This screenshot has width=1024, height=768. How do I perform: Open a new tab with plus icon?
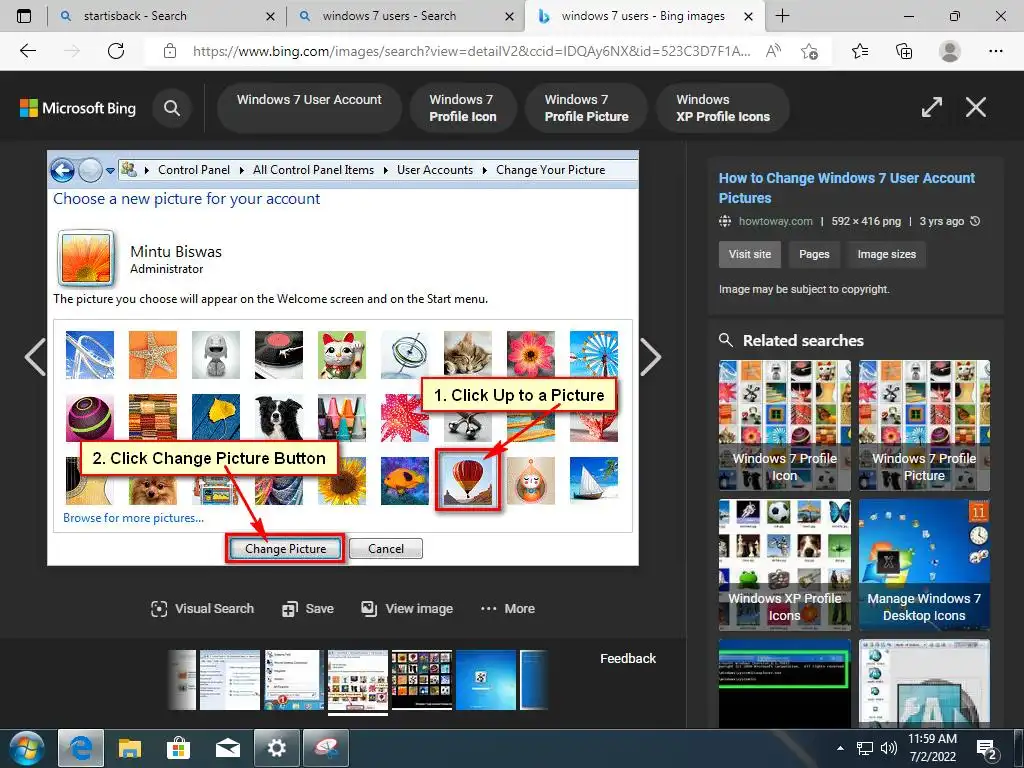coord(782,16)
